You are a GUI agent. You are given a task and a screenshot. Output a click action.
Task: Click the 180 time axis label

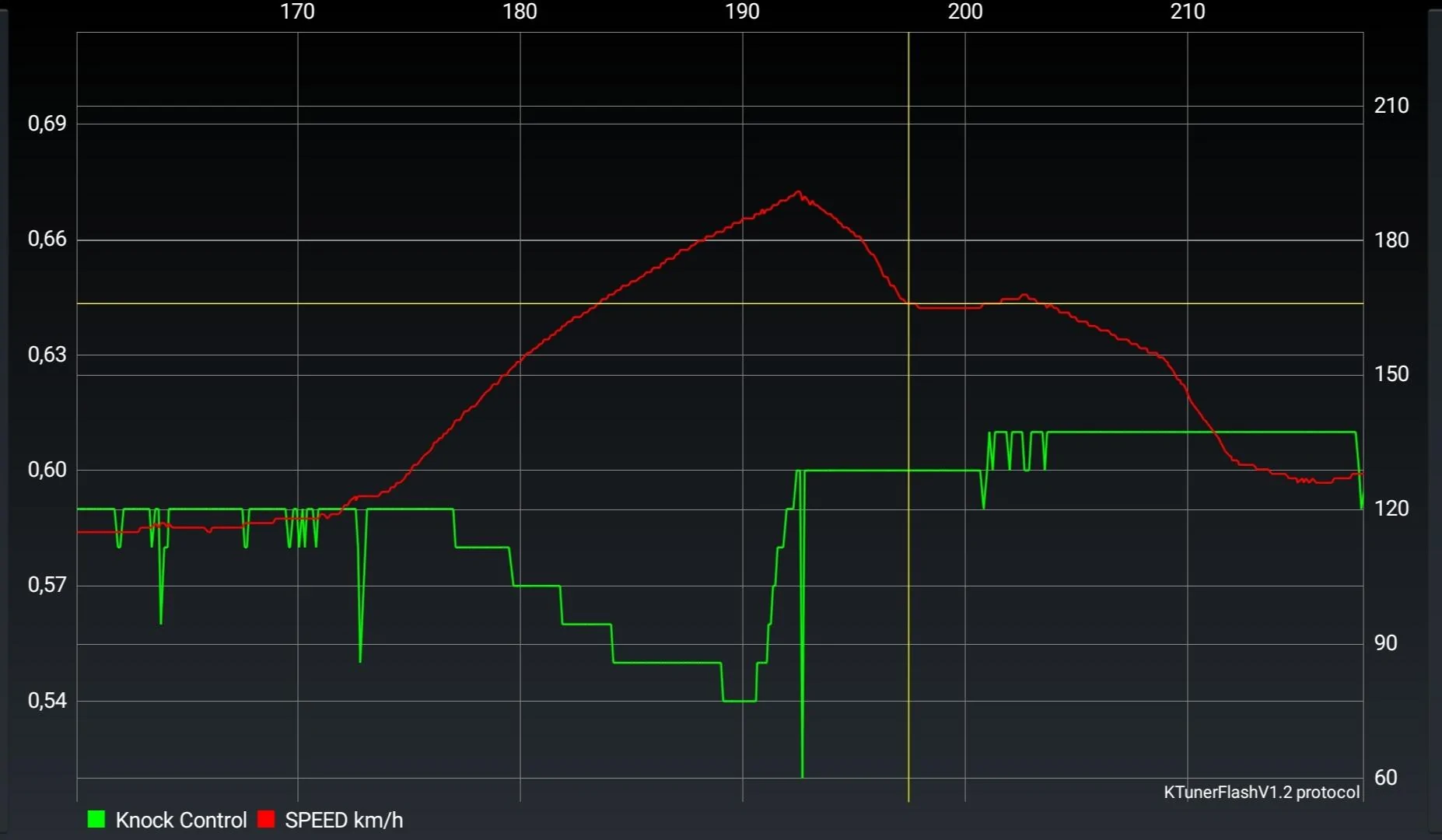(520, 11)
